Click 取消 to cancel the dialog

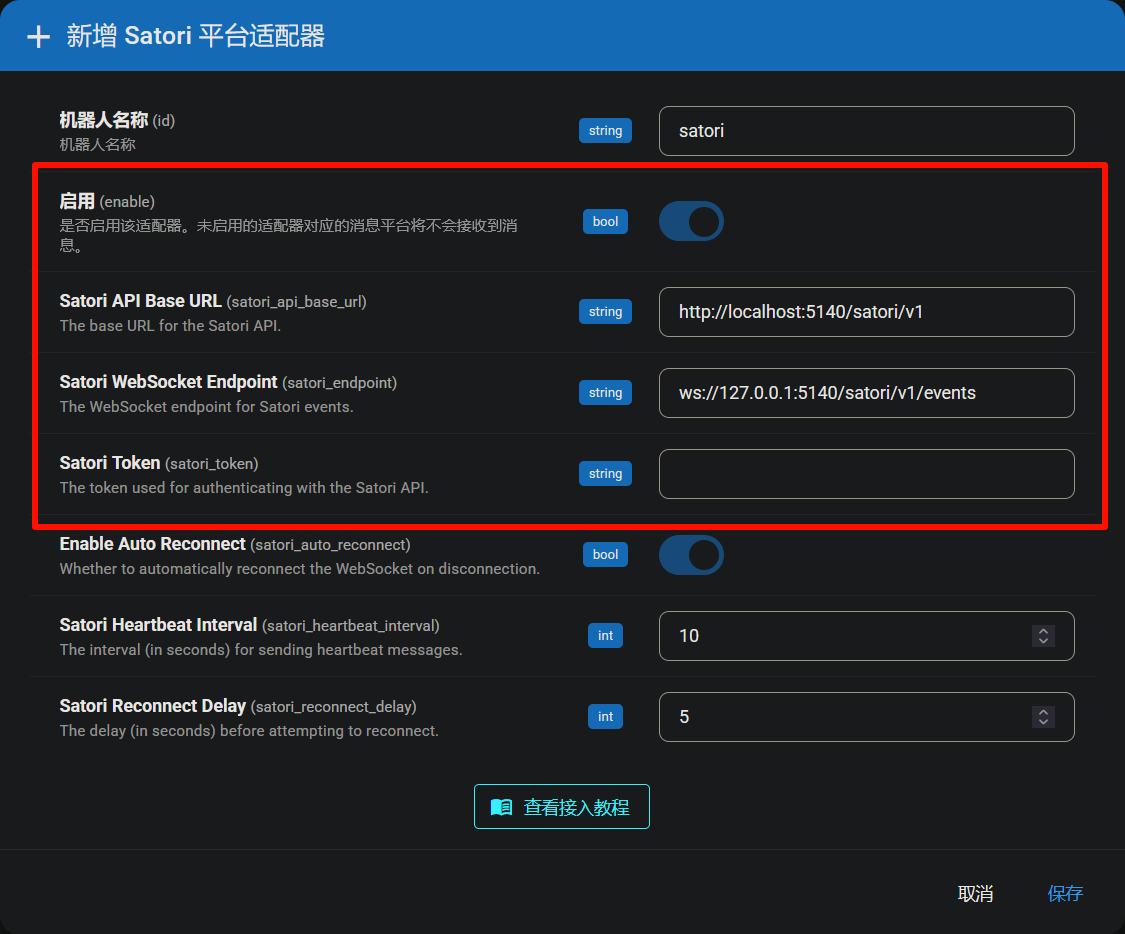coord(975,893)
